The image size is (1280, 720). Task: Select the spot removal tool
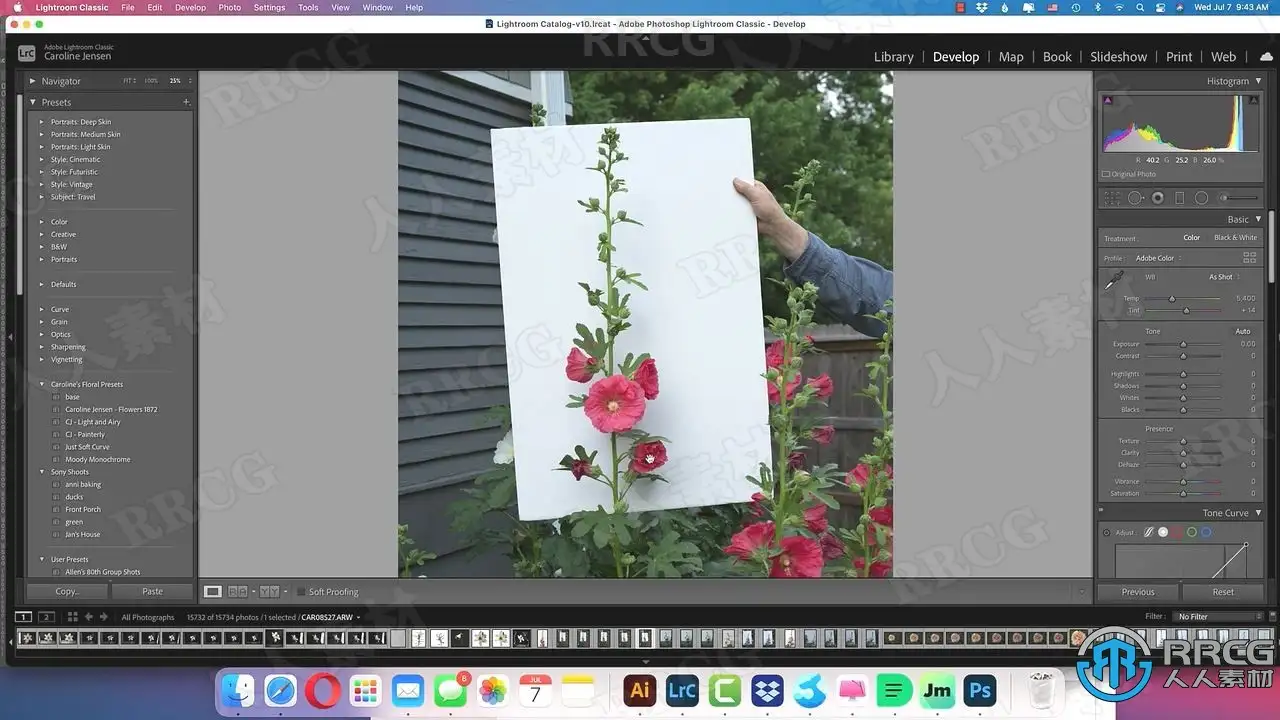pyautogui.click(x=1135, y=198)
